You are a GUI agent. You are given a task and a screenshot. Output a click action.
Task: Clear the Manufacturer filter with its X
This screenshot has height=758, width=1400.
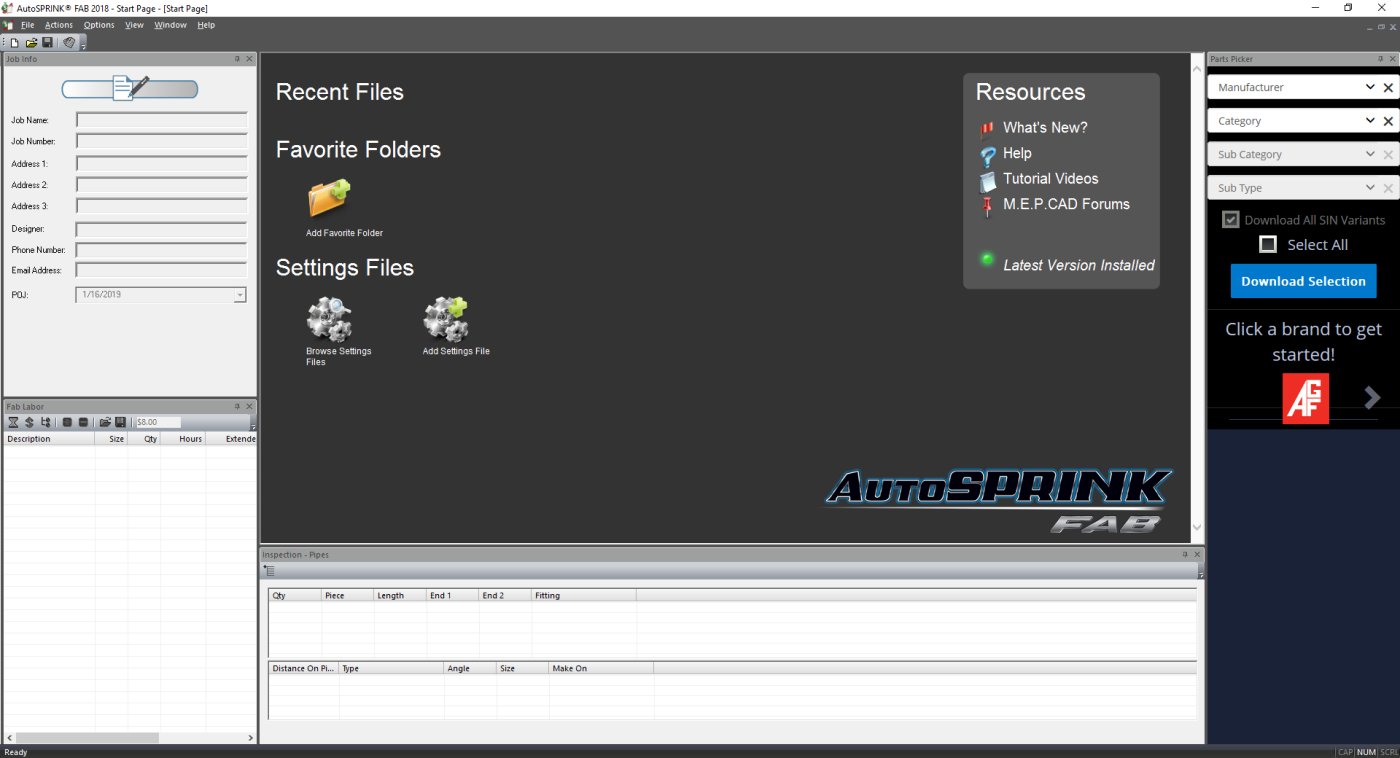(x=1388, y=88)
